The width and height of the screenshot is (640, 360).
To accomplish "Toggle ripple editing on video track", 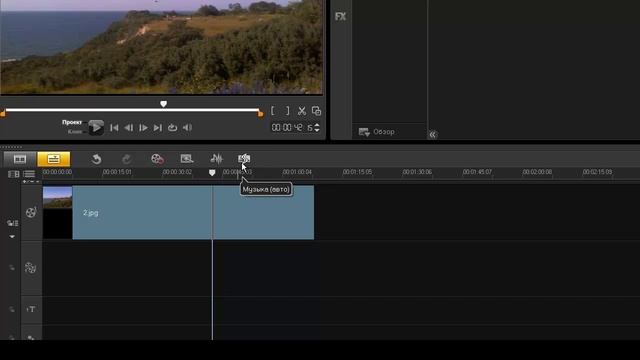I will (x=12, y=223).
